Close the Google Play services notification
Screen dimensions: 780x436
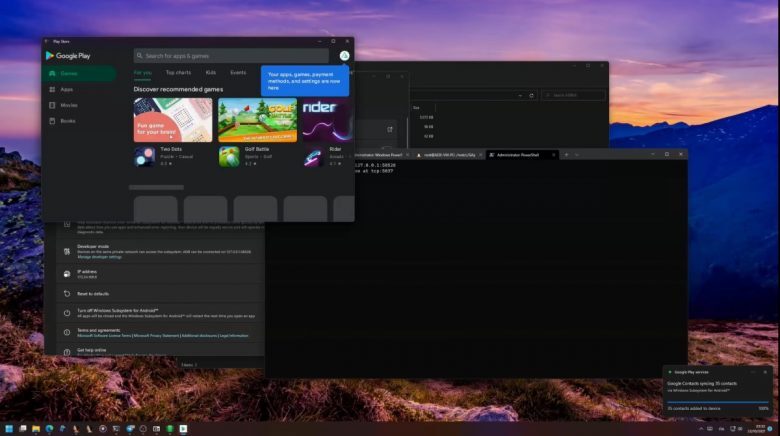(x=765, y=372)
